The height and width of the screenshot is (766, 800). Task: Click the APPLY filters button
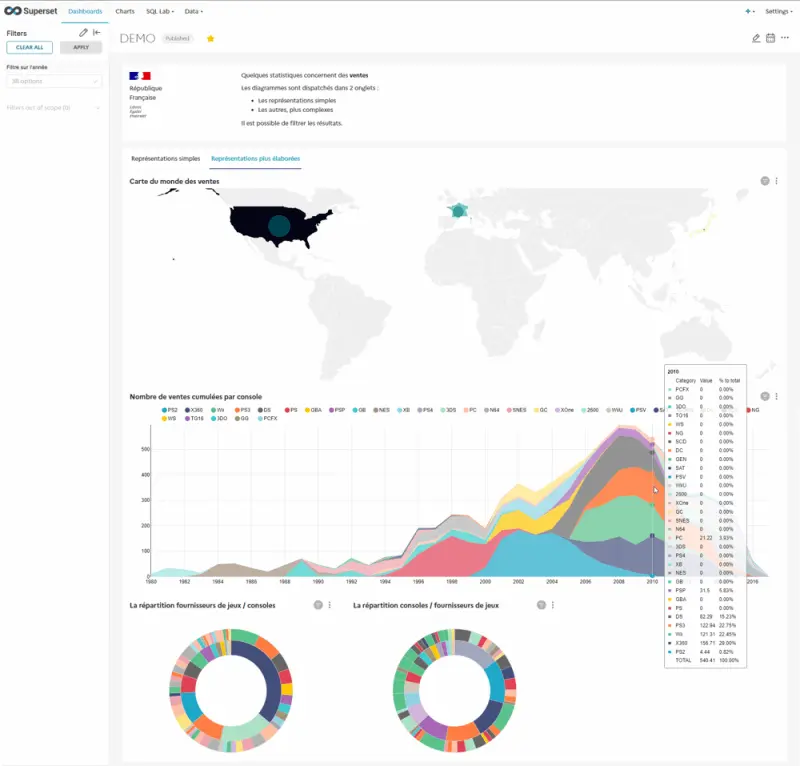coord(81,47)
